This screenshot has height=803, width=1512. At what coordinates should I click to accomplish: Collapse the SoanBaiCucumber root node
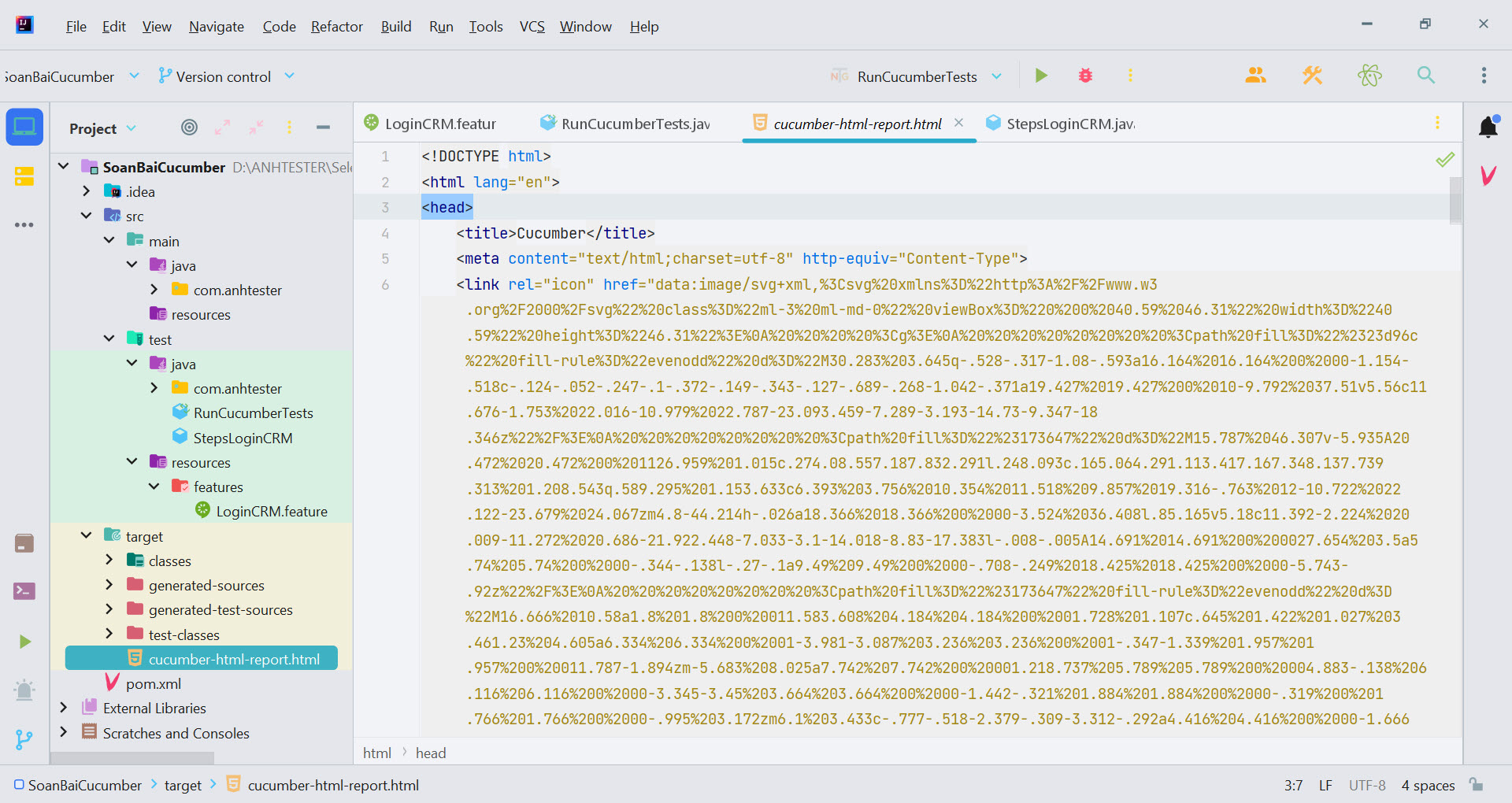[64, 166]
